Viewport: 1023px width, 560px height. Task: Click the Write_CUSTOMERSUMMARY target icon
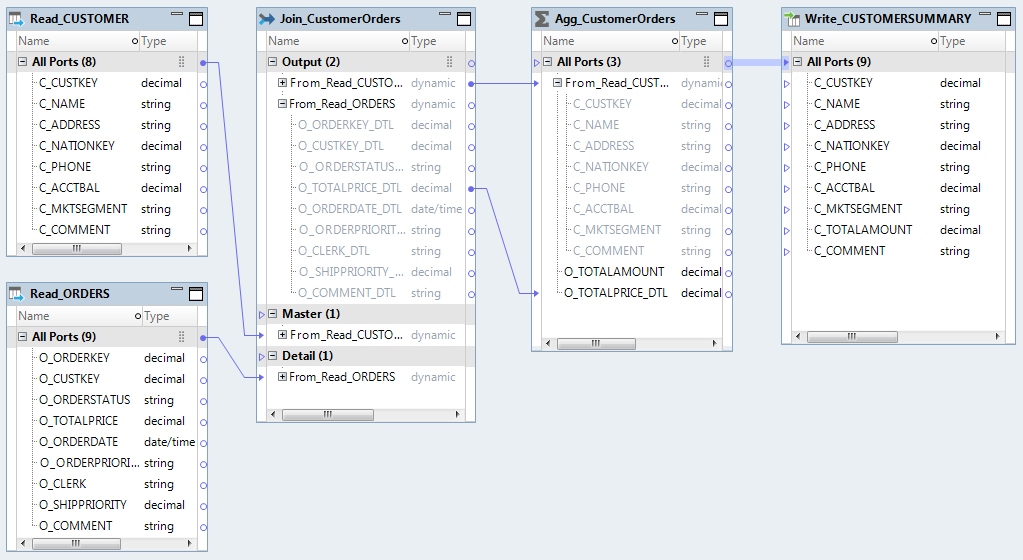point(791,19)
